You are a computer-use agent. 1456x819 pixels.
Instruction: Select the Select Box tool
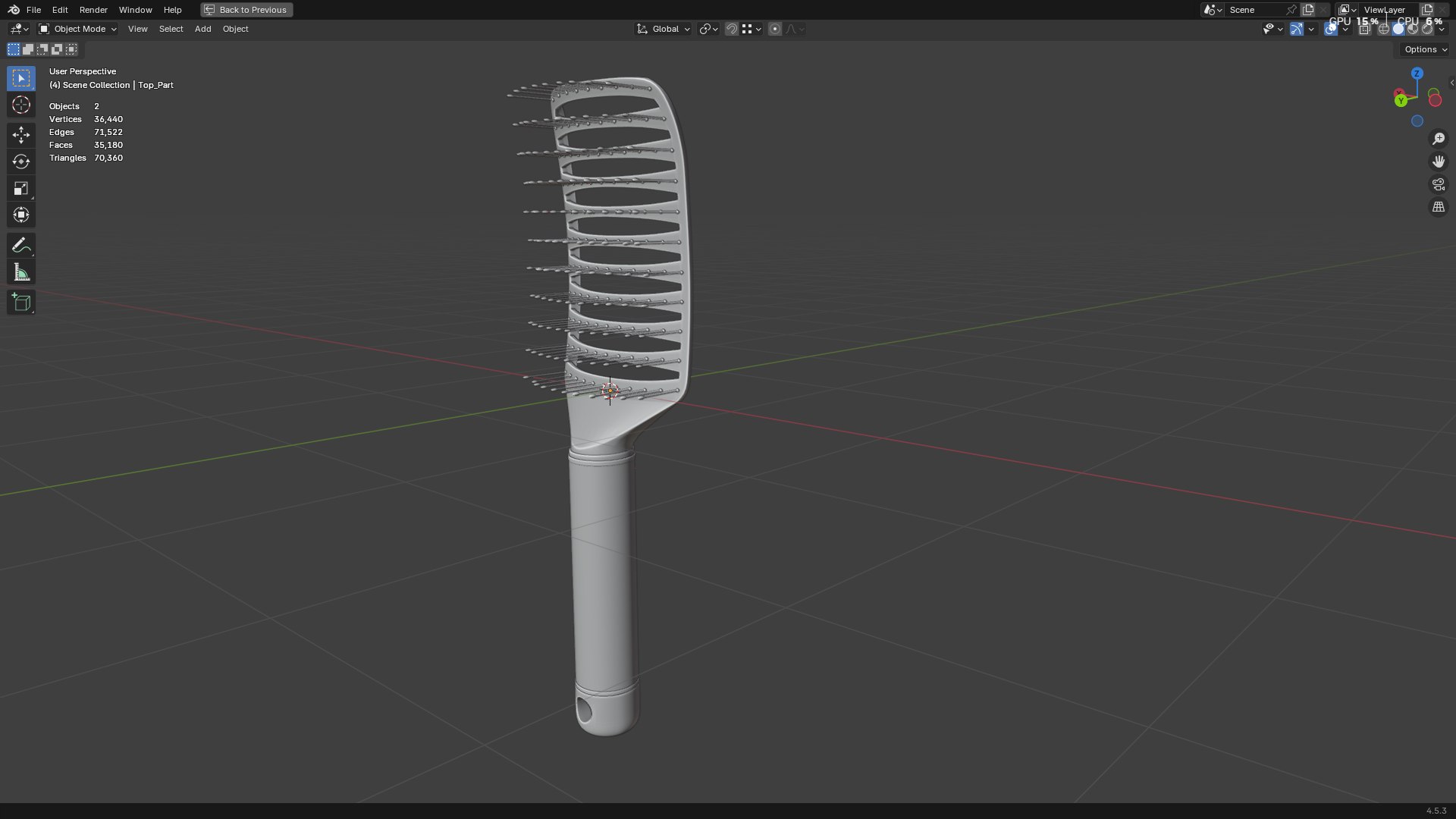coord(21,78)
